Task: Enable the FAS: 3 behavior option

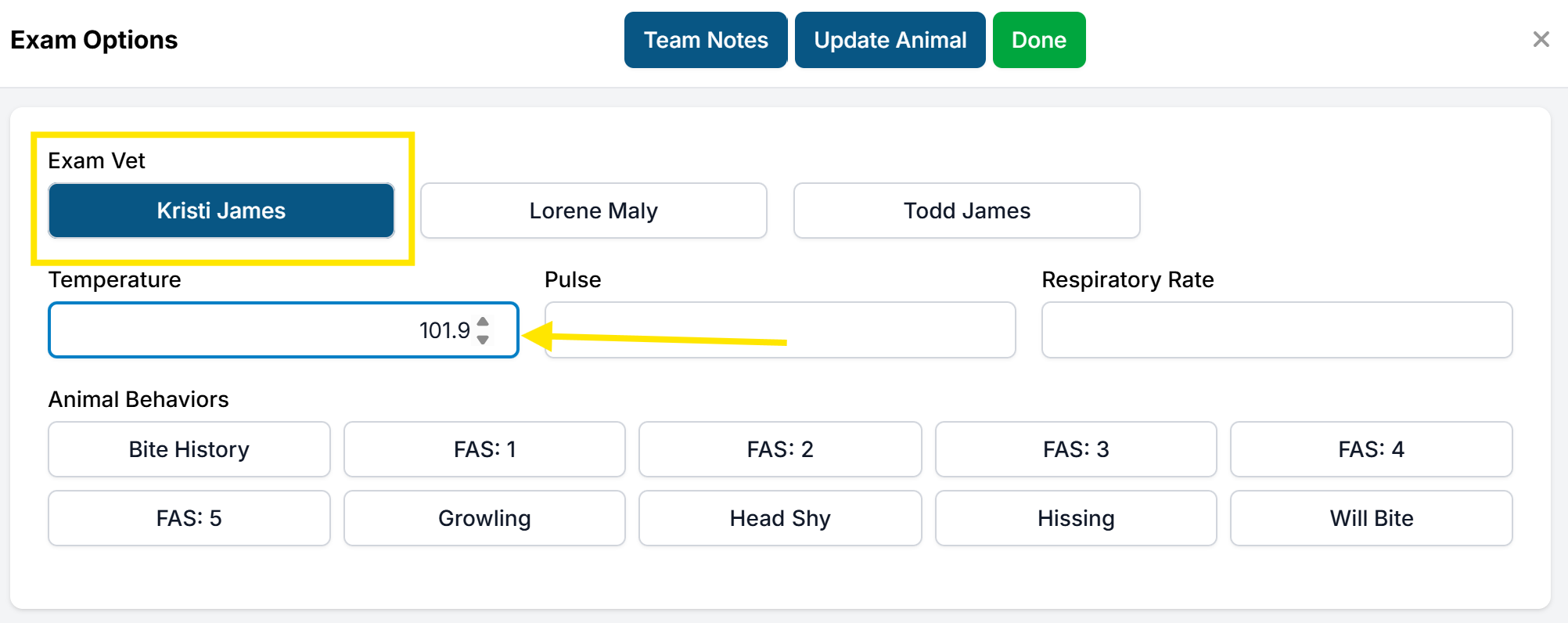Action: click(1076, 449)
